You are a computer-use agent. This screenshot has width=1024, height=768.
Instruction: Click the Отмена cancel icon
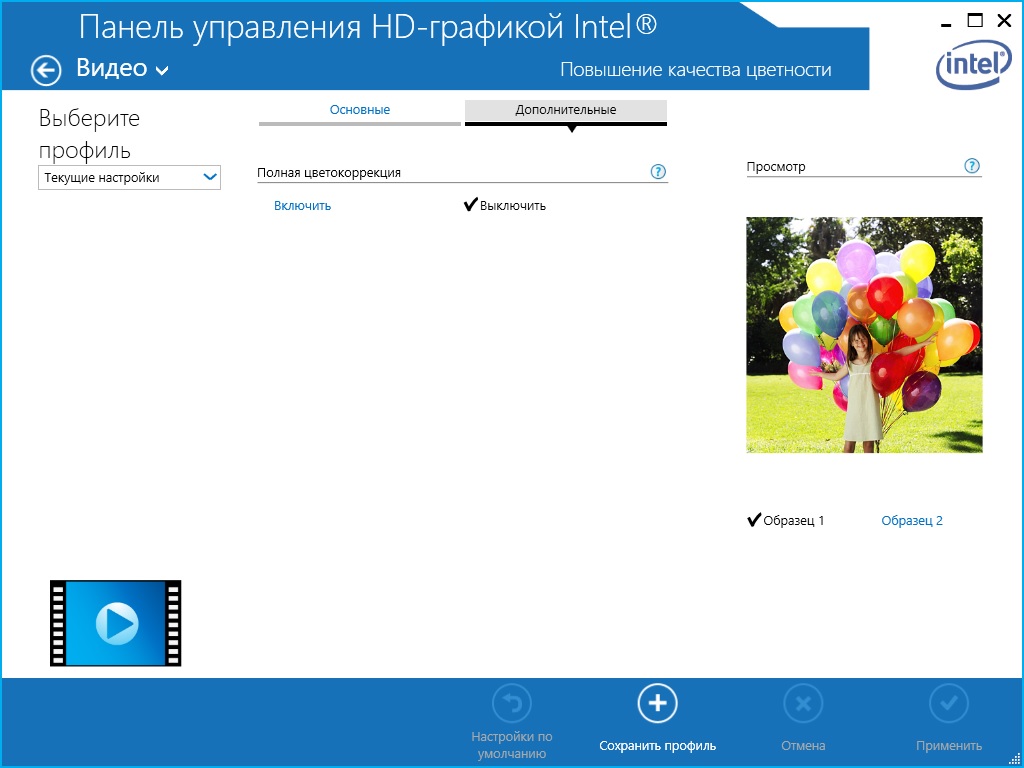click(803, 704)
